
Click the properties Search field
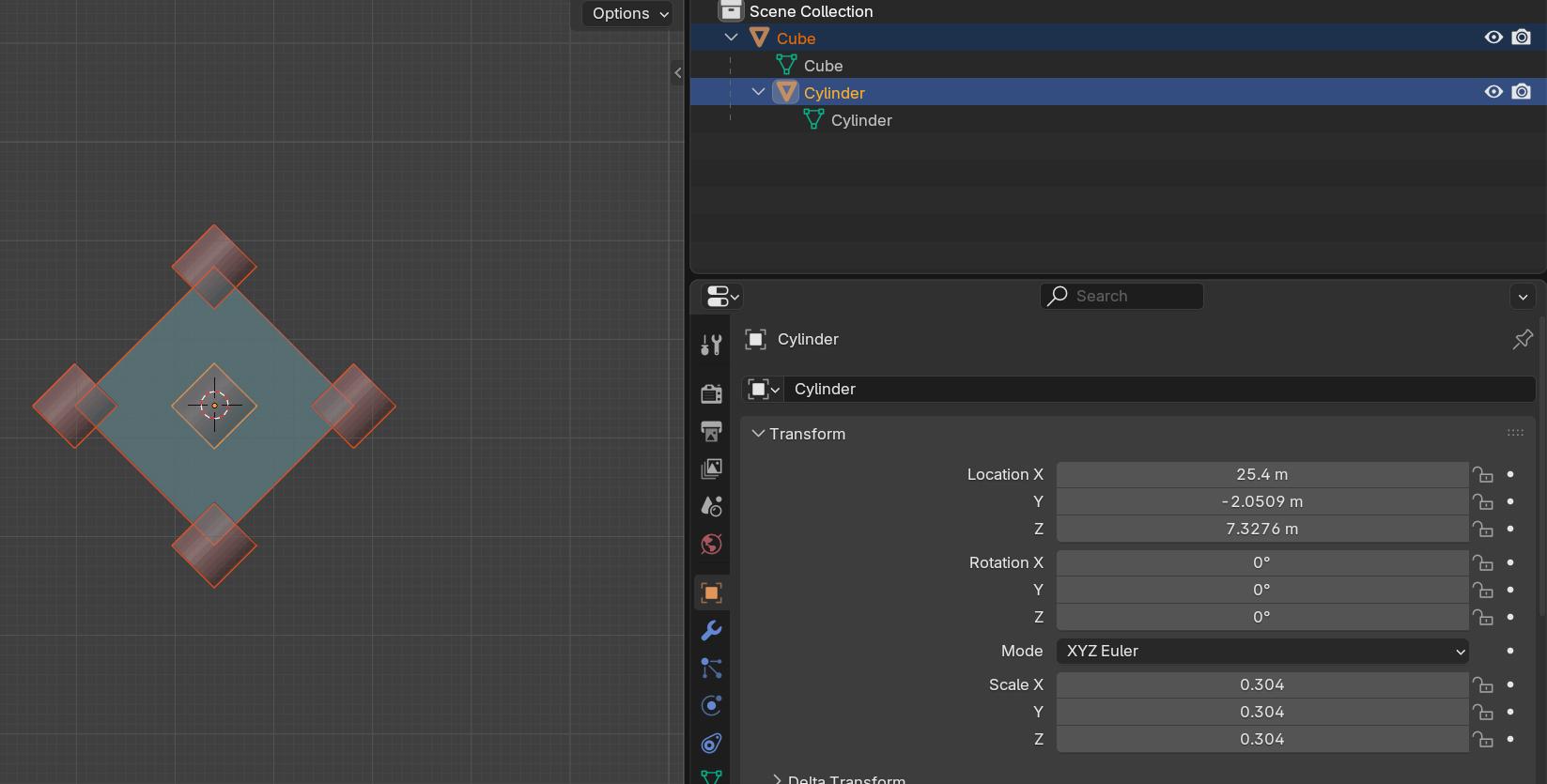click(1122, 296)
